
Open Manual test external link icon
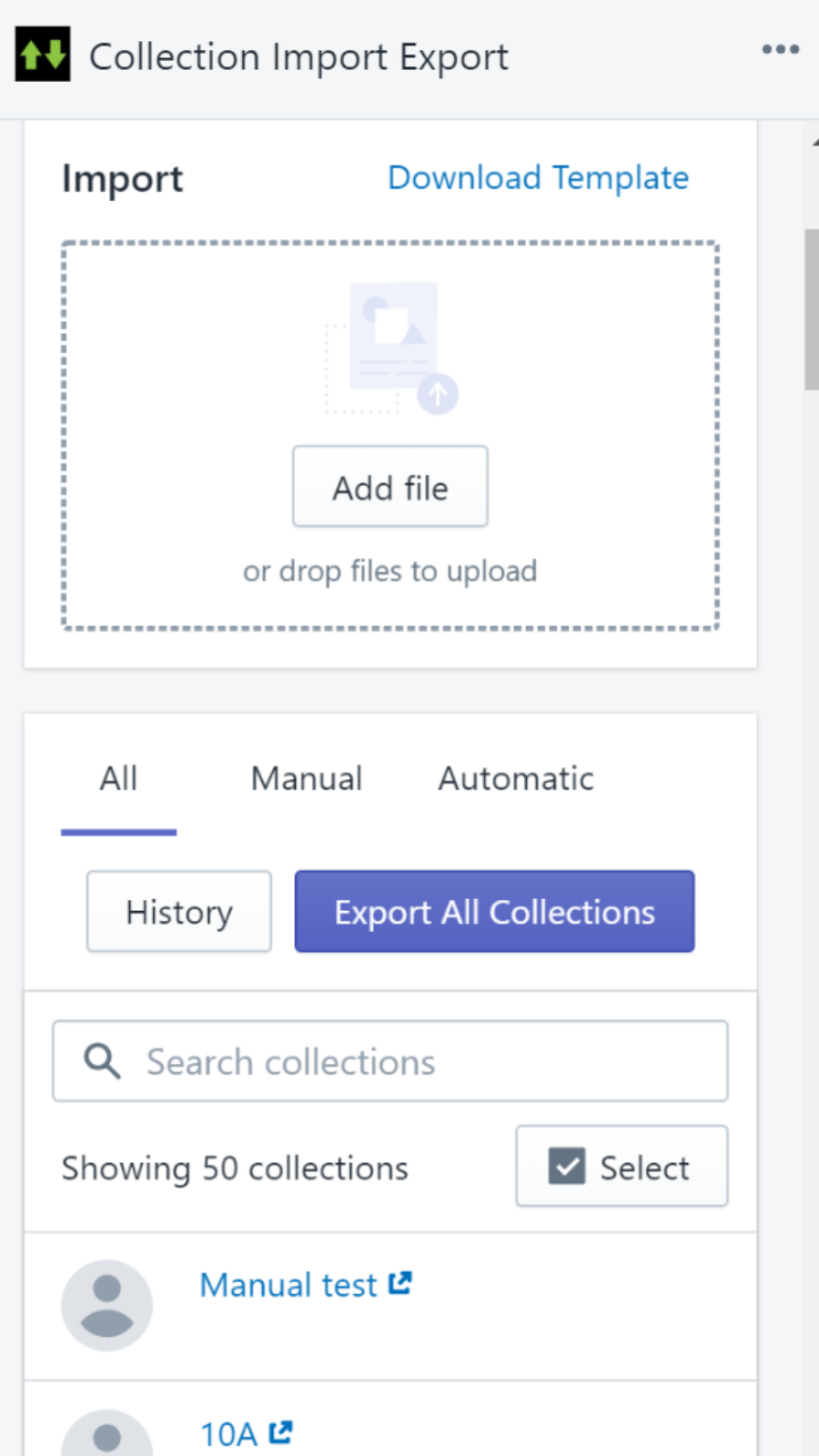point(400,1283)
